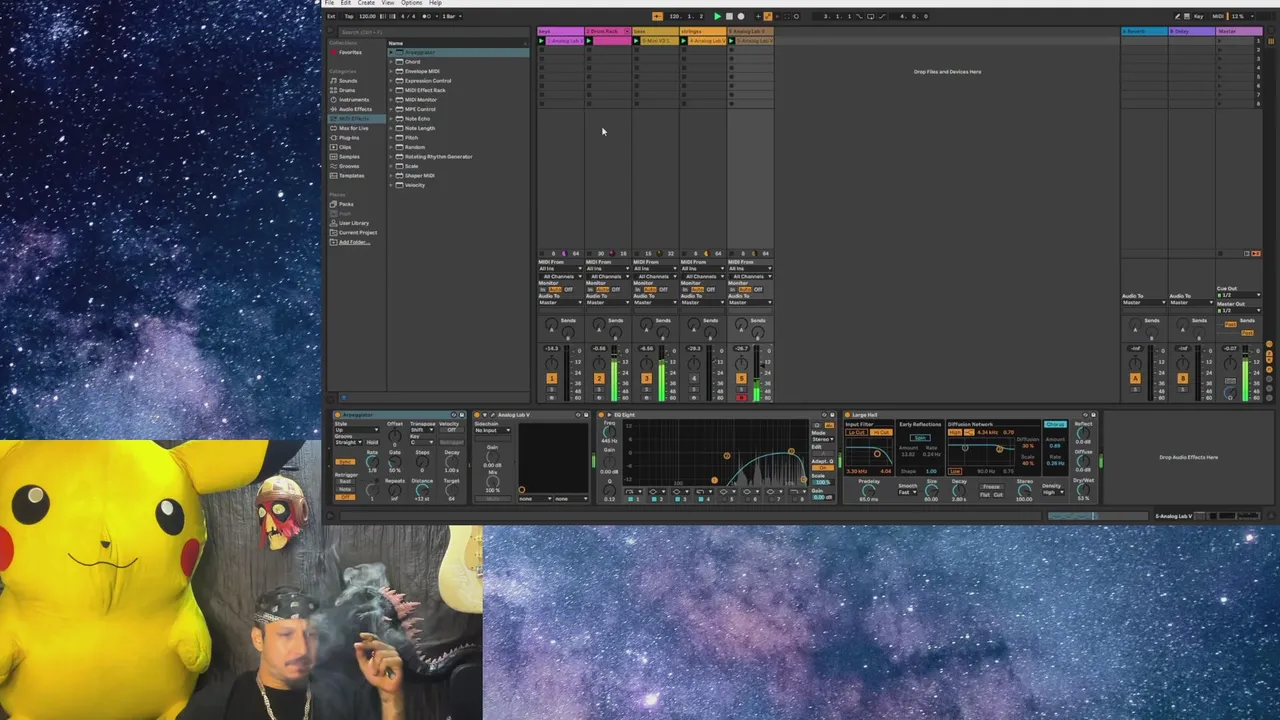Adjust Dry/Wet knob in Large Hall

point(1083,490)
